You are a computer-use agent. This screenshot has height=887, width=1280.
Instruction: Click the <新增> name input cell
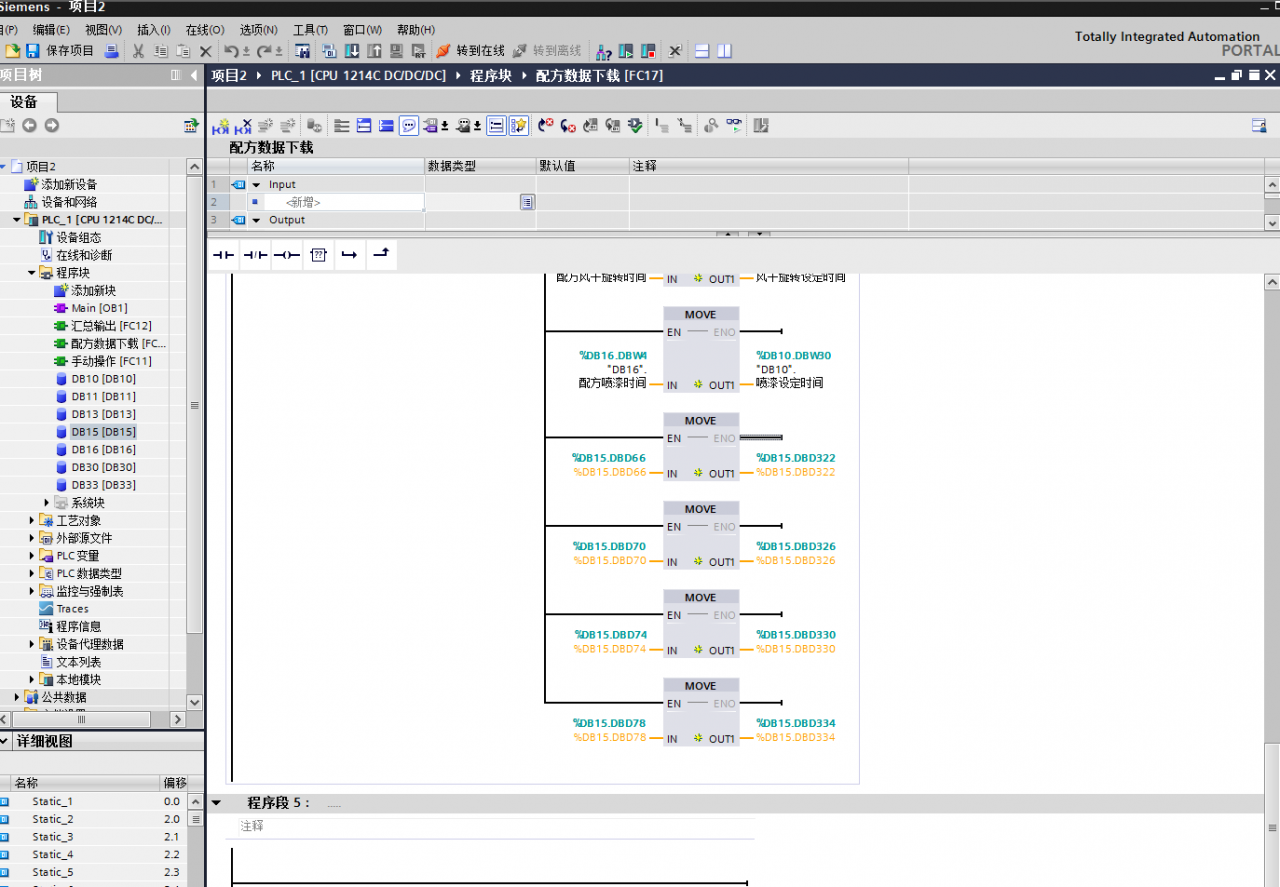345,202
